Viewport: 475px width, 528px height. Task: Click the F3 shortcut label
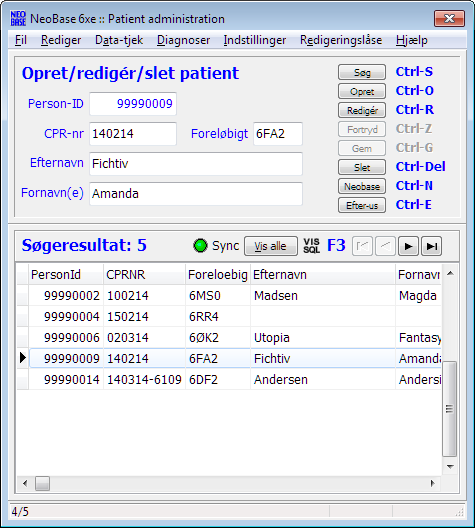(336, 245)
